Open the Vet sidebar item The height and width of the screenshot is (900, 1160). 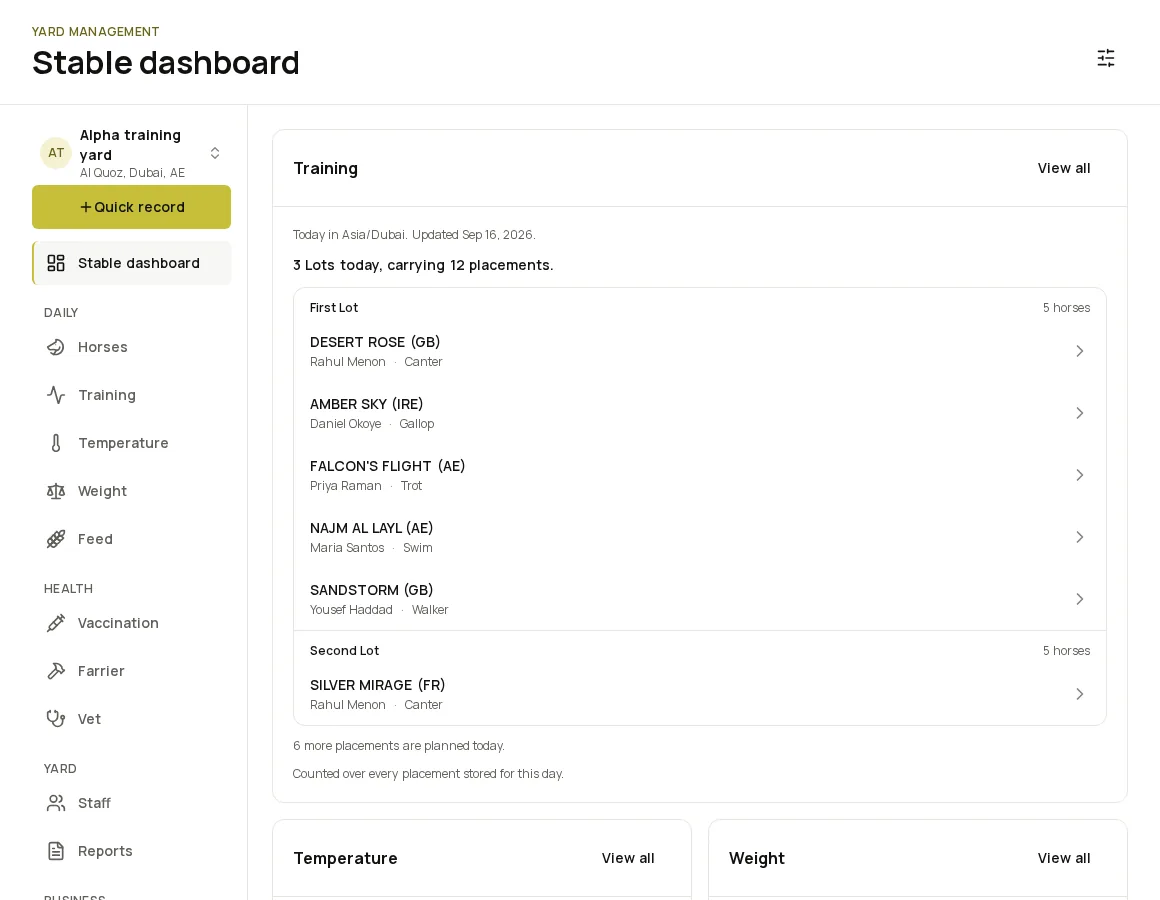coord(132,719)
